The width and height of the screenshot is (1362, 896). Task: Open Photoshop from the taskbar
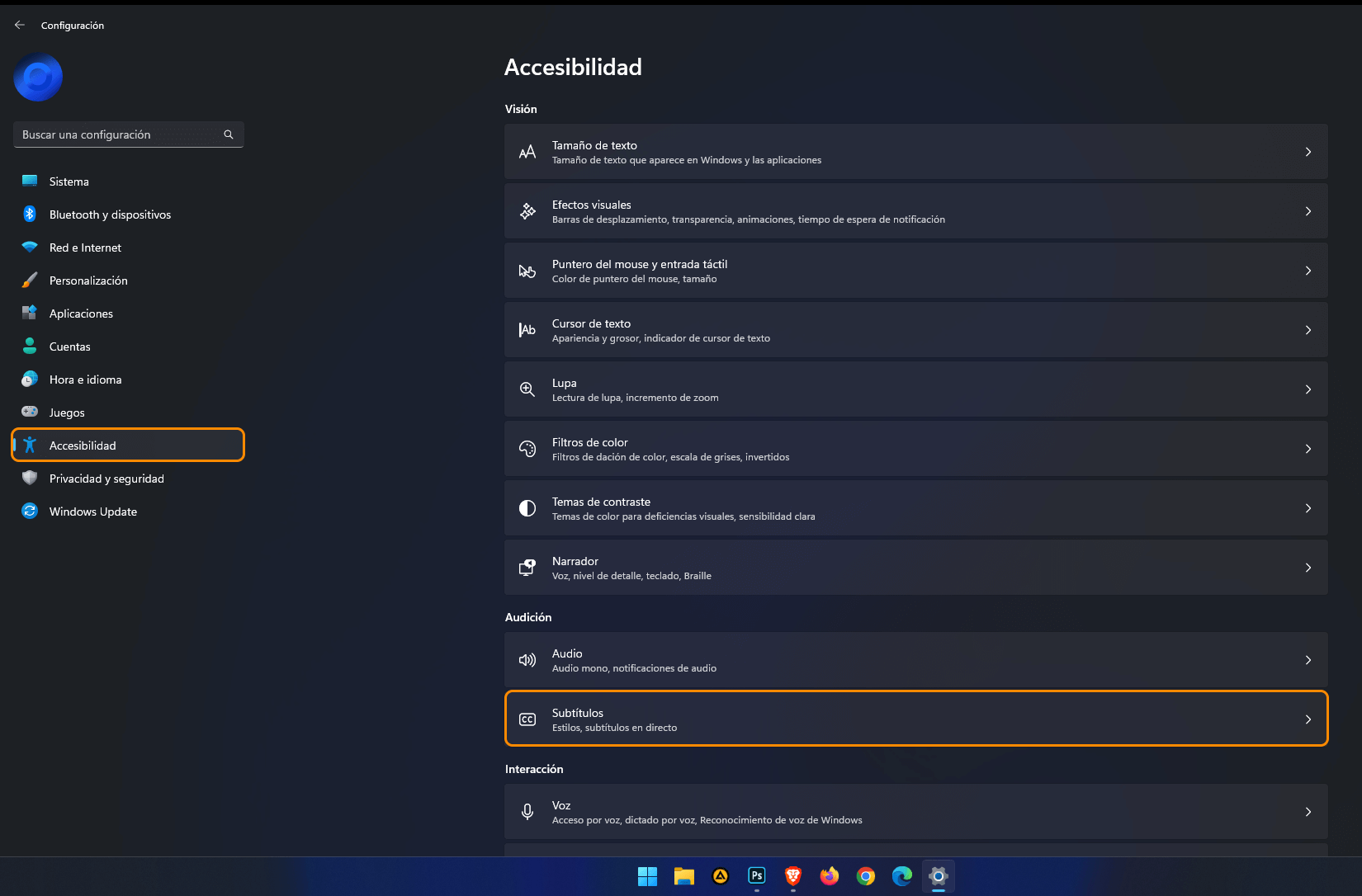point(756,877)
